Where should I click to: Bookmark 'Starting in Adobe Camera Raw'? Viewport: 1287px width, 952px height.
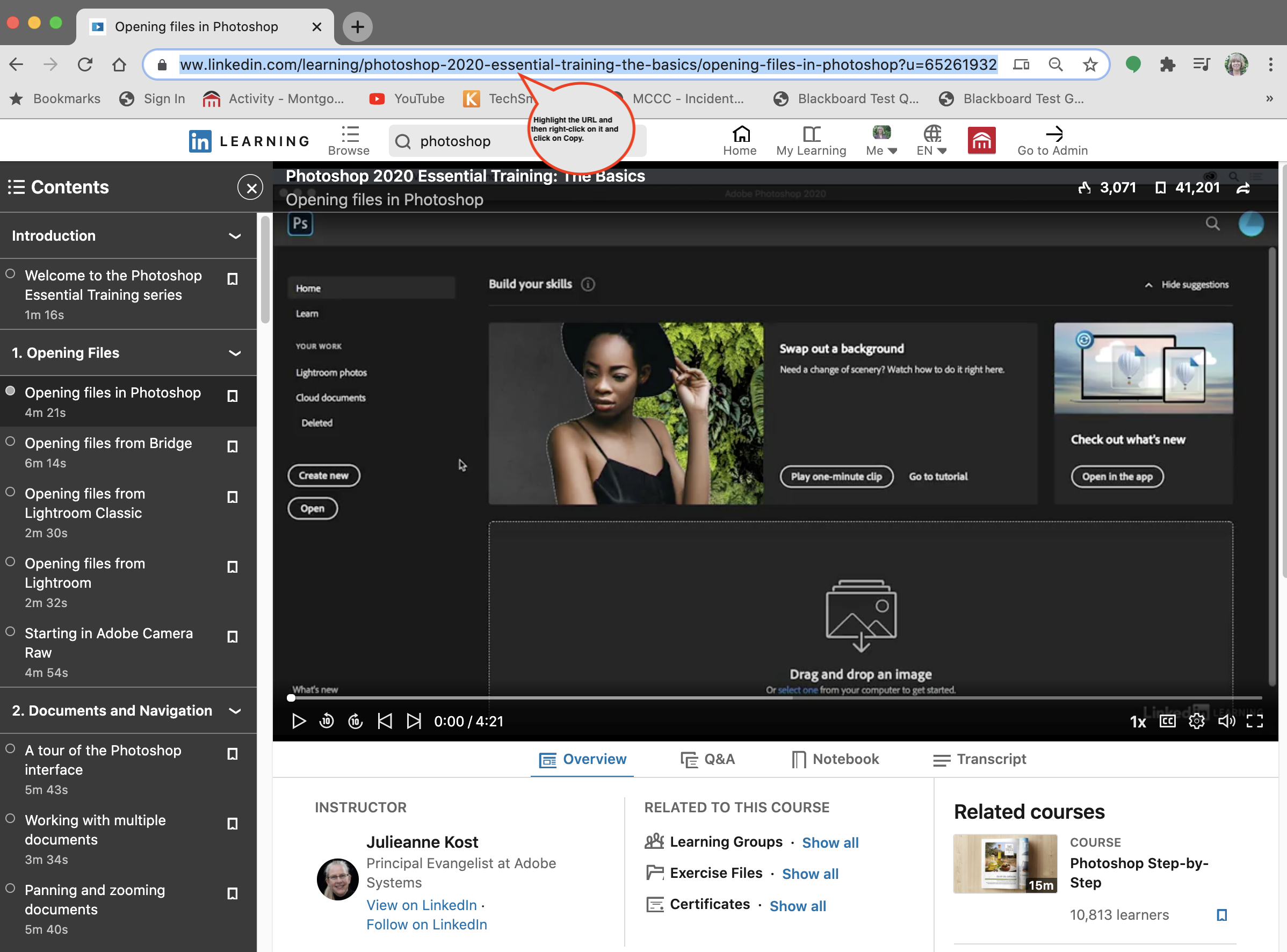(232, 637)
